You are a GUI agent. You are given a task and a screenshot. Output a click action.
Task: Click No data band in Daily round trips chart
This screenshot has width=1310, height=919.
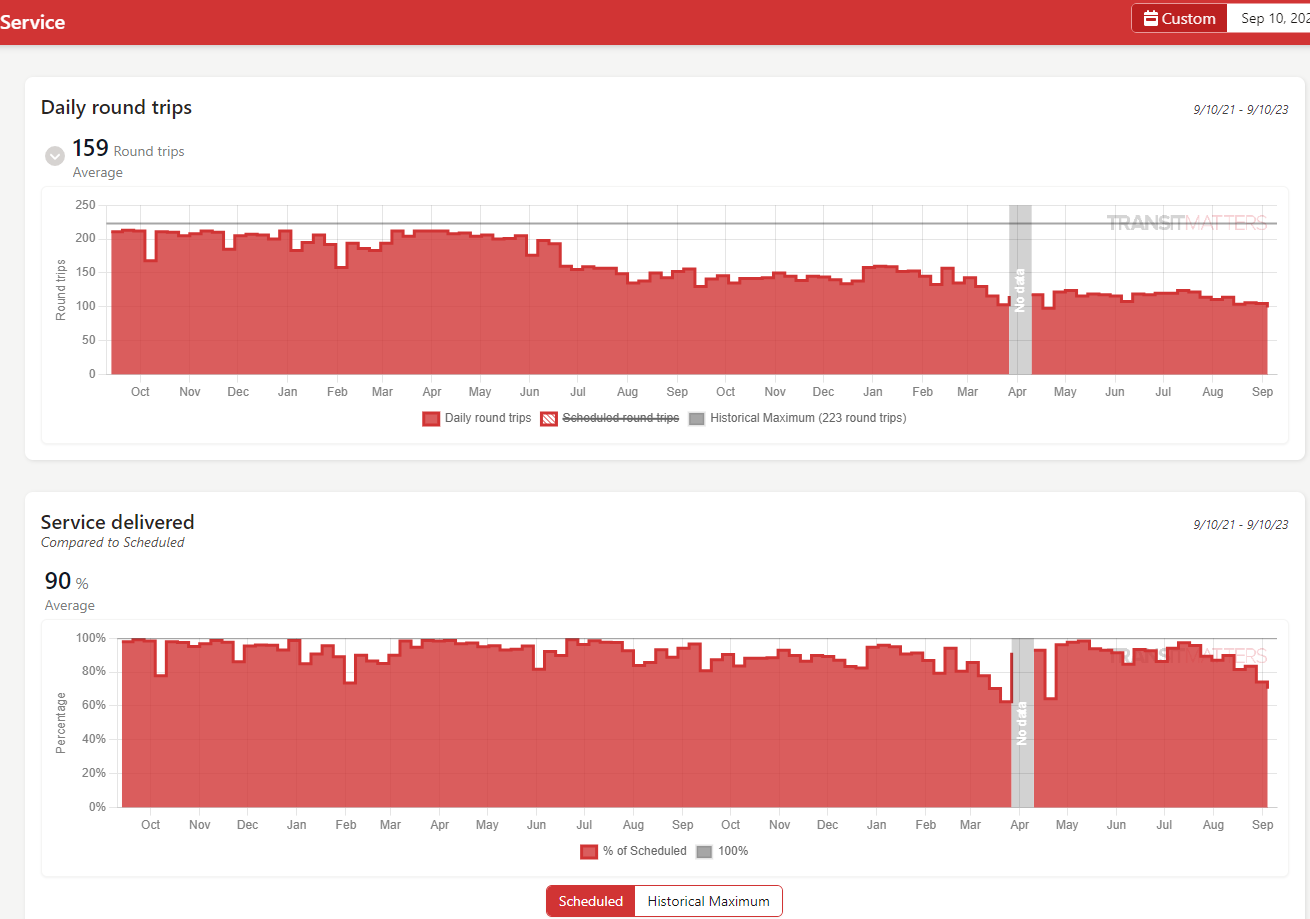coord(1020,290)
